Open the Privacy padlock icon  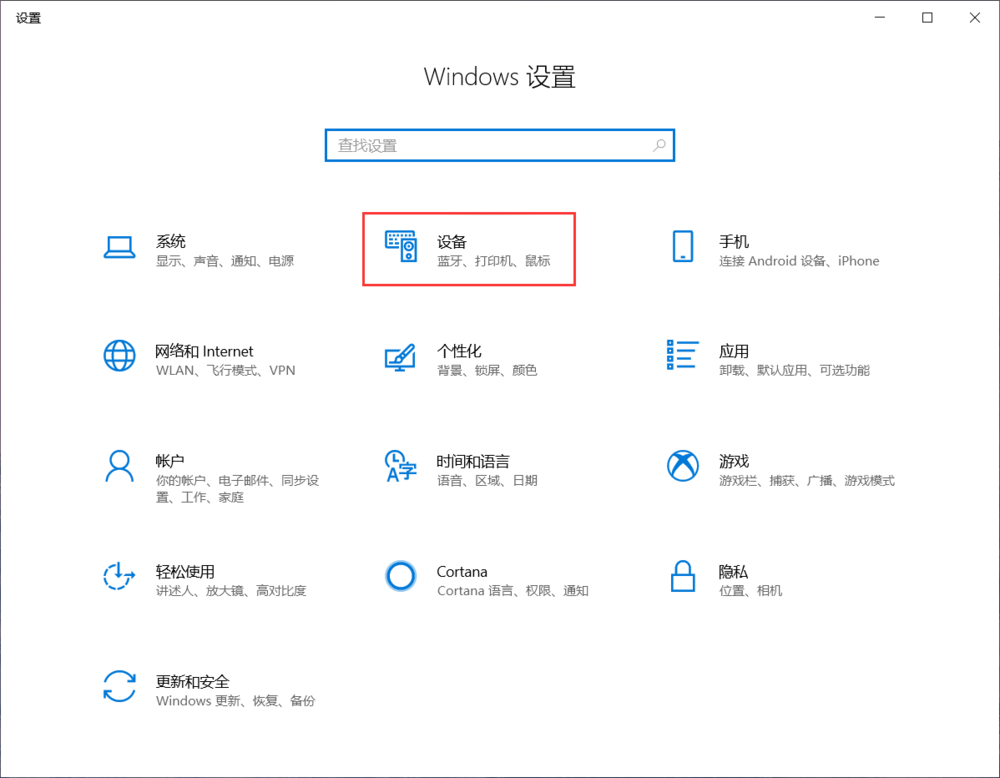tap(683, 576)
